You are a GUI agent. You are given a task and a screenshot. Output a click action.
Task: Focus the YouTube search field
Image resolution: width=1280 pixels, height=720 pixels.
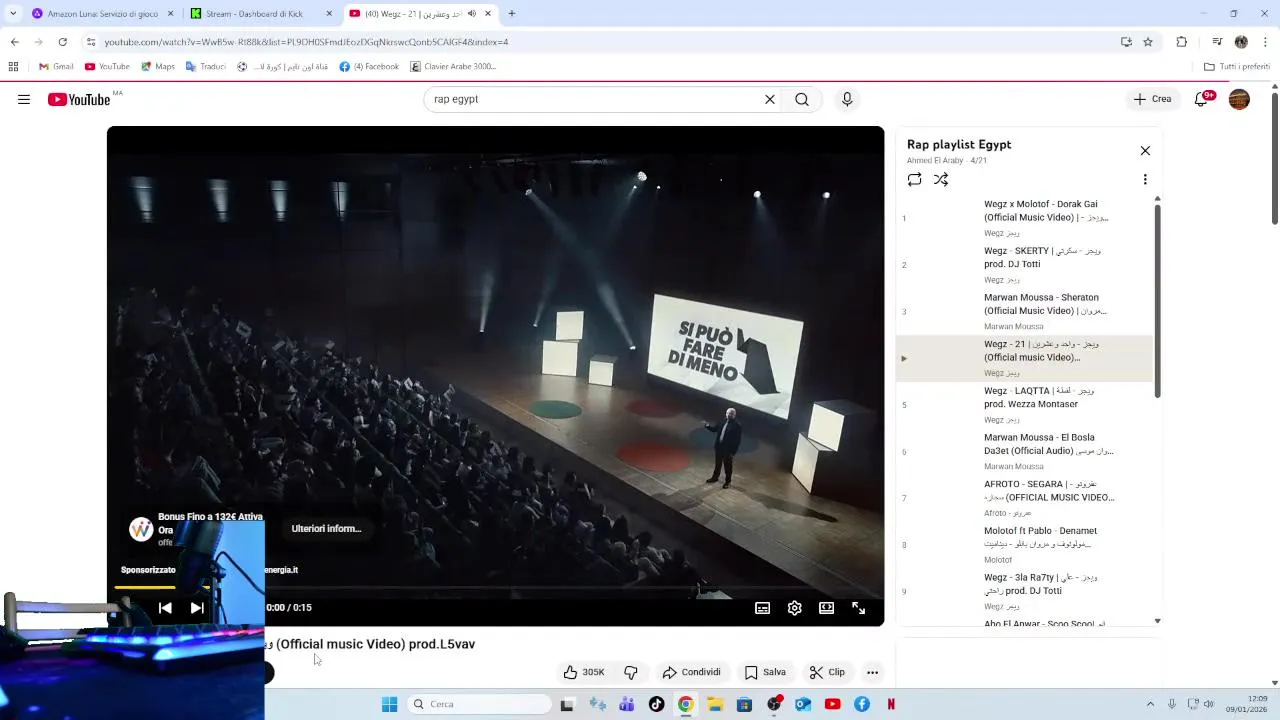pyautogui.click(x=595, y=99)
